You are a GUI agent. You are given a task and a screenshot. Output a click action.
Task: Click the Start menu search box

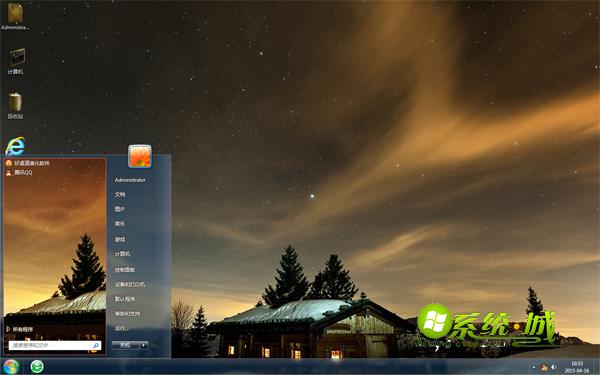tap(55, 346)
